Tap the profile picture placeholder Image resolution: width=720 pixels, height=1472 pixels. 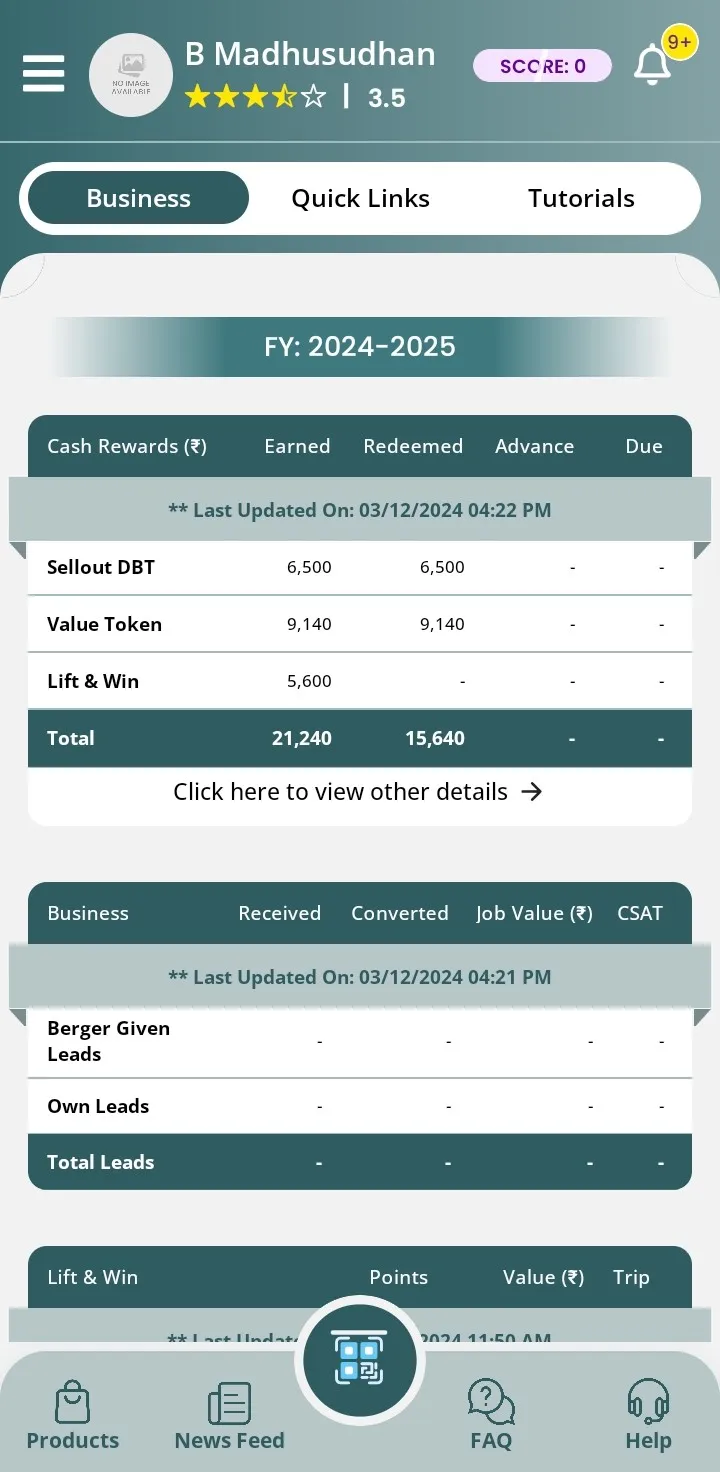pyautogui.click(x=131, y=75)
